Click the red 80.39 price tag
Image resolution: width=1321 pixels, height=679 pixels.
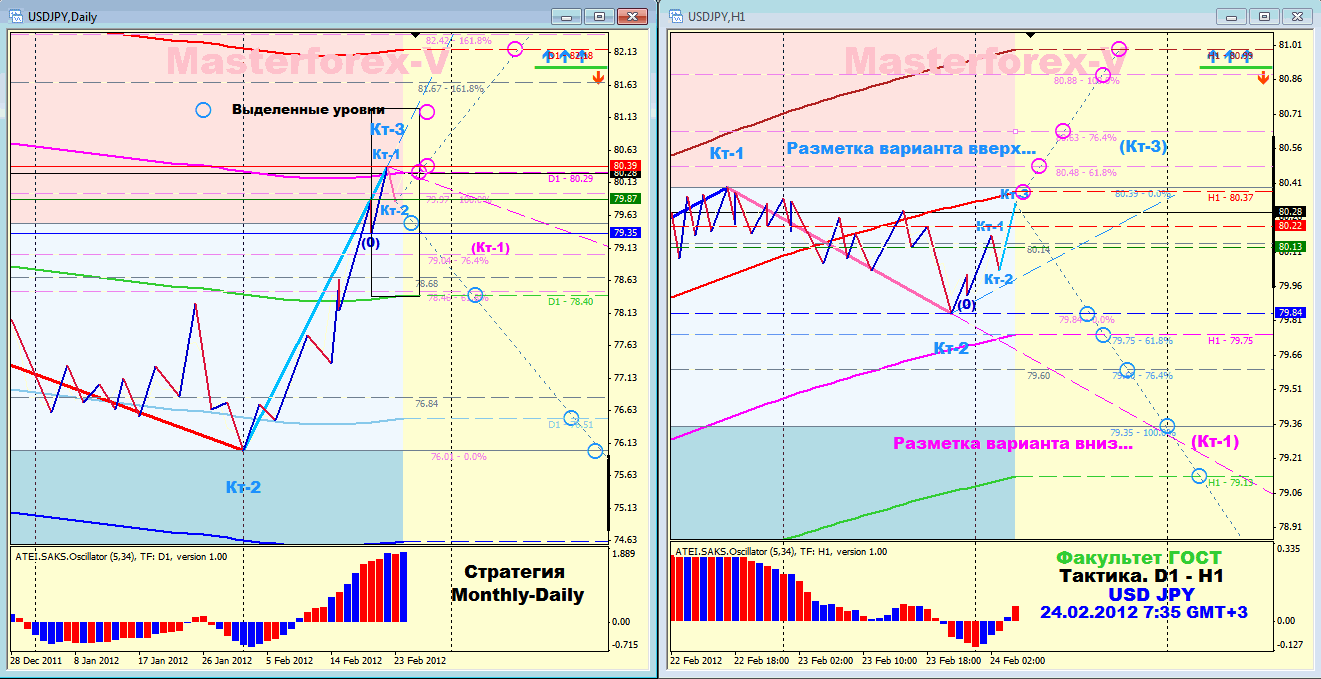click(x=625, y=165)
